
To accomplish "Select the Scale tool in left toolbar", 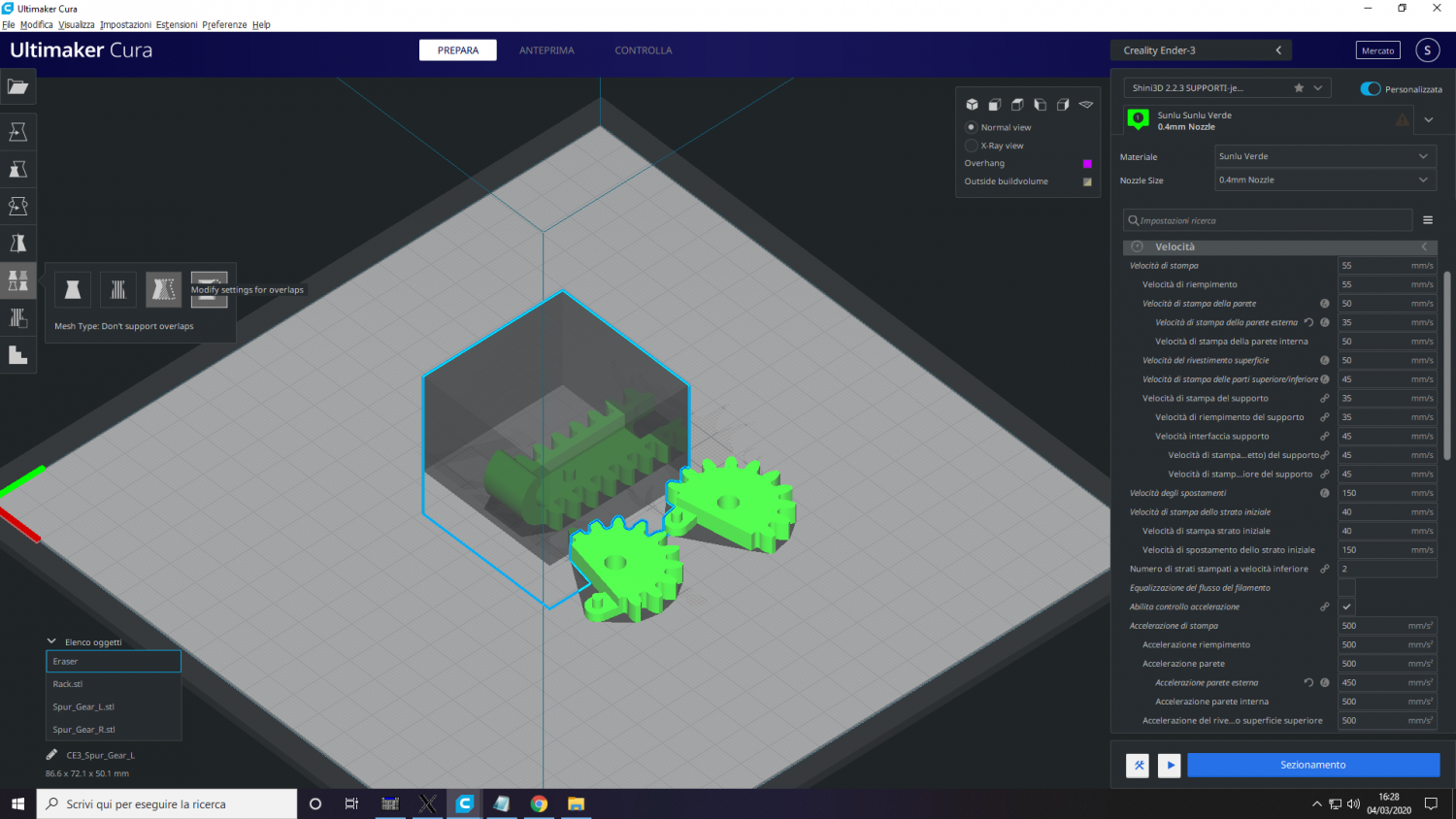I will click(x=17, y=169).
